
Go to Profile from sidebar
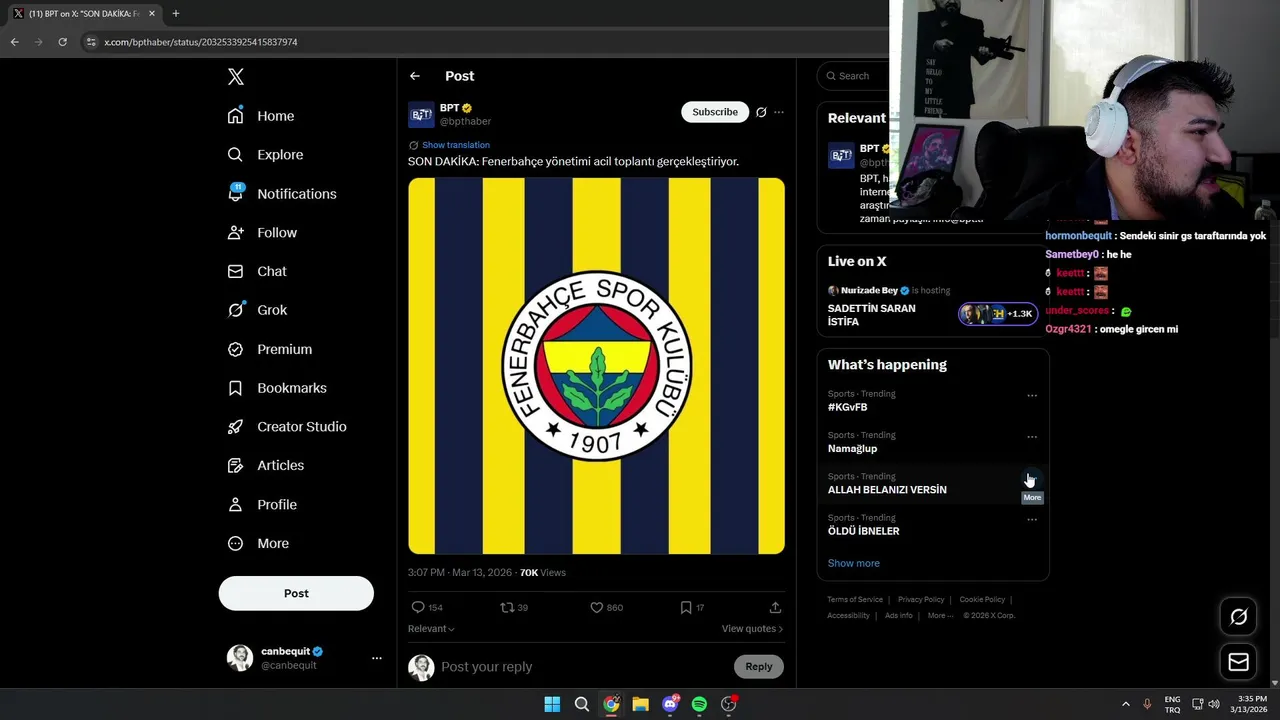click(262, 505)
